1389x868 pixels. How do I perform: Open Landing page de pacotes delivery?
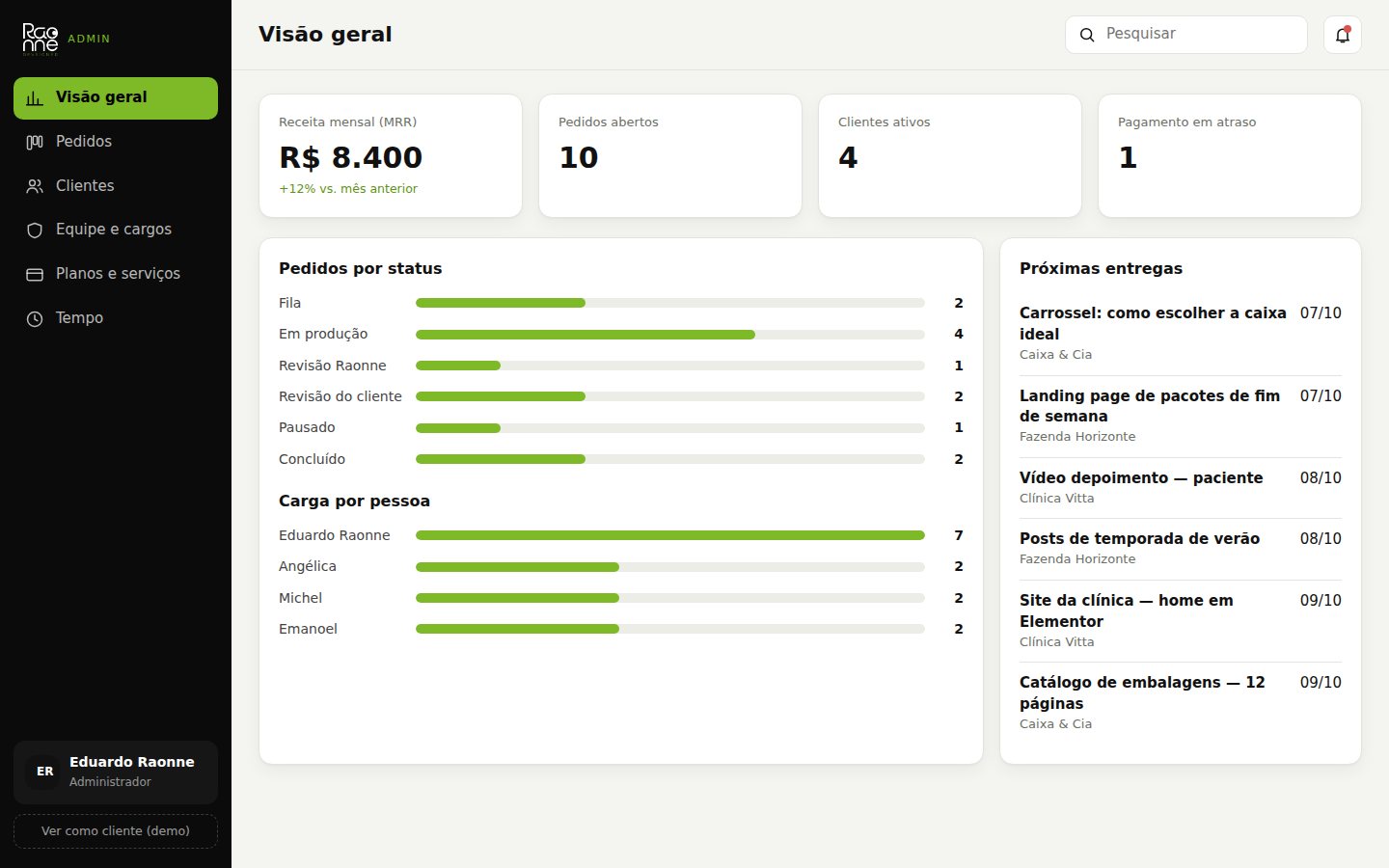coord(1181,416)
